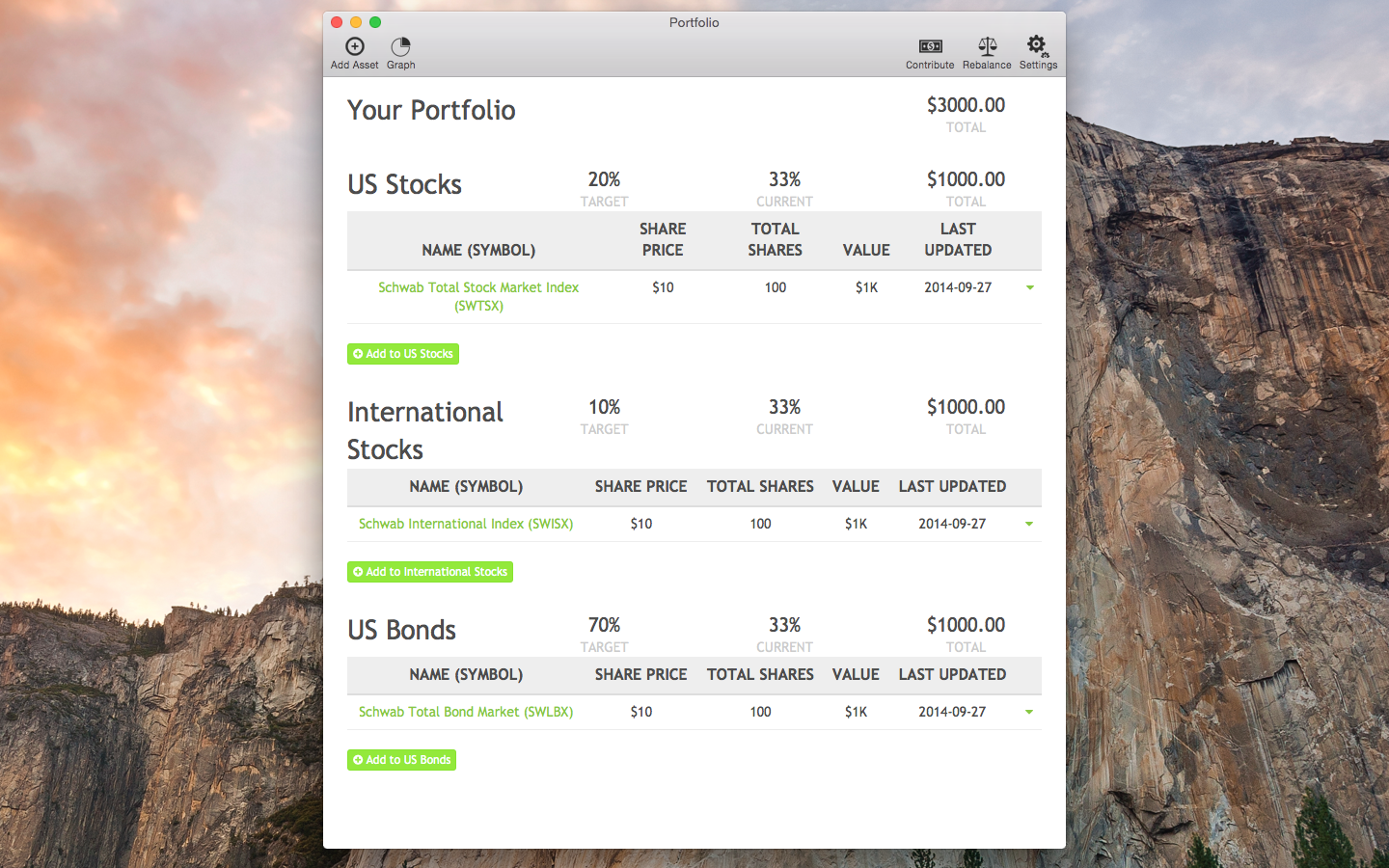Minimize the Portfolio window

[x=356, y=22]
